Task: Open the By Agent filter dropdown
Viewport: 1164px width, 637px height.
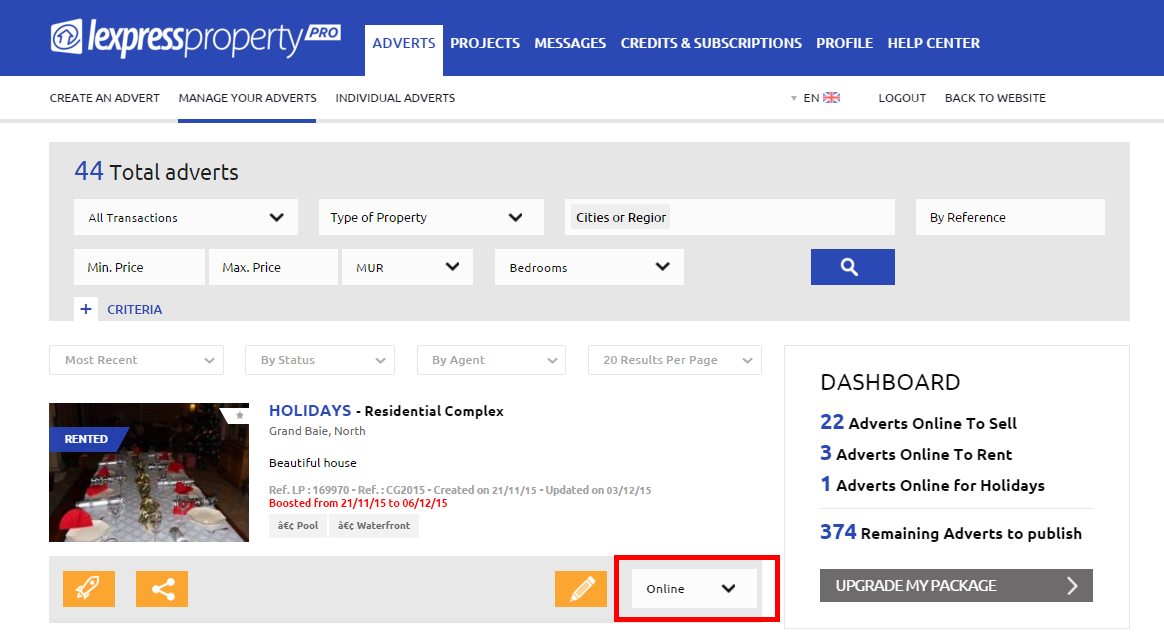Action: tap(491, 360)
